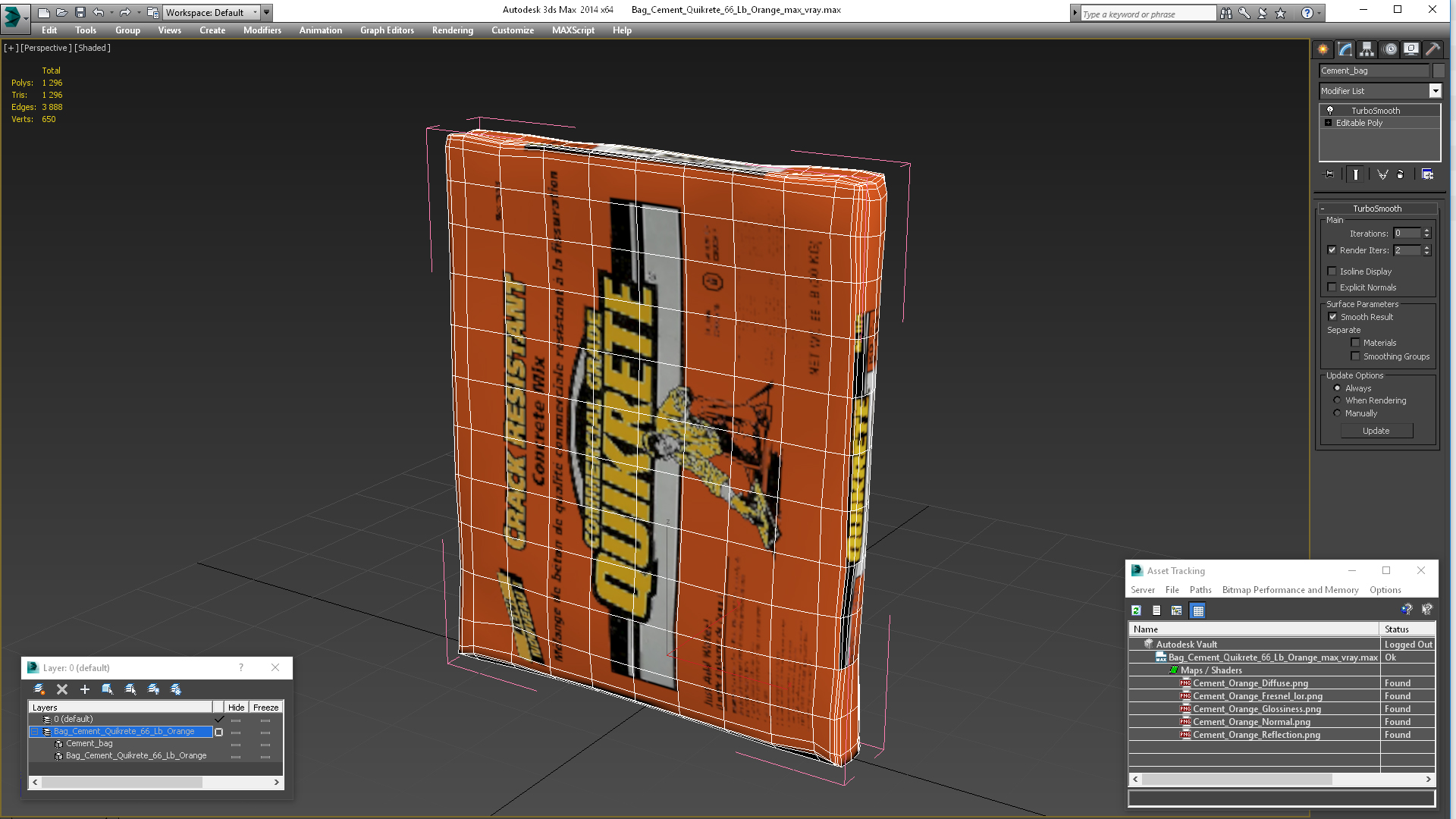Enable Isoline Display checkbox
The width and height of the screenshot is (1456, 819).
click(x=1332, y=271)
